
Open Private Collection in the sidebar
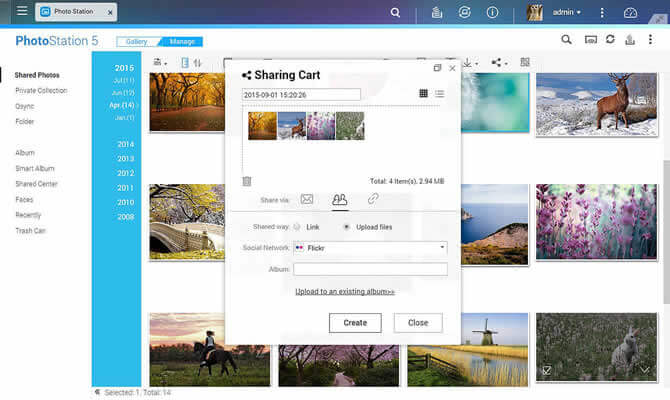[40, 90]
